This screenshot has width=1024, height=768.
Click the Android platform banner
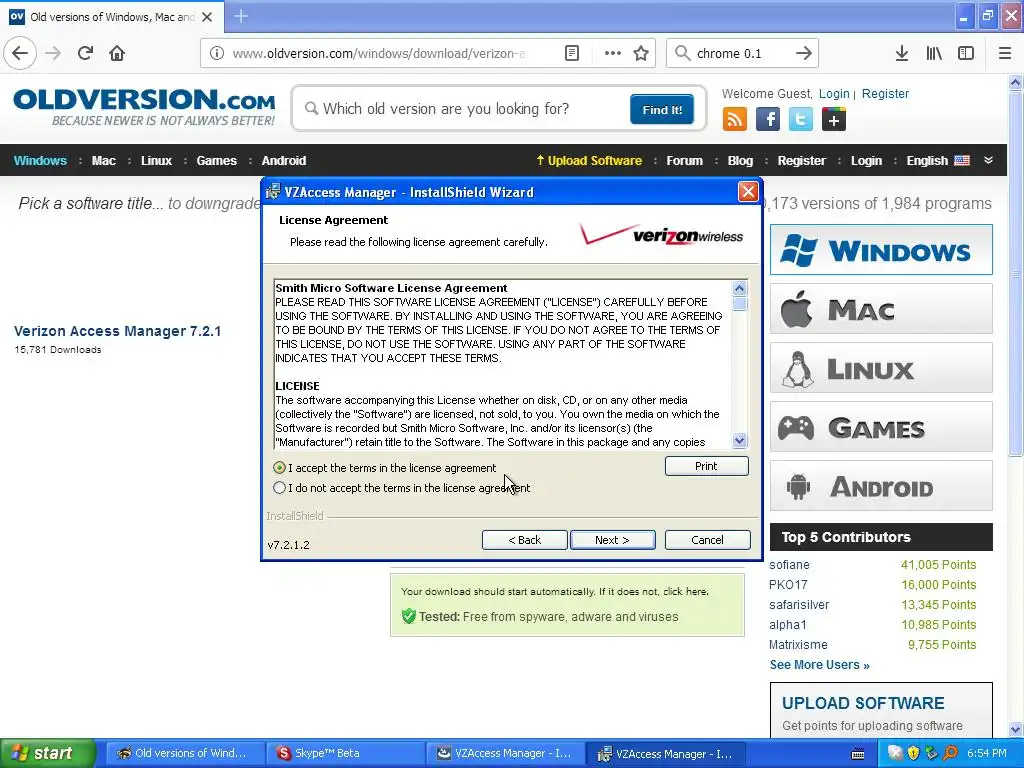[881, 486]
